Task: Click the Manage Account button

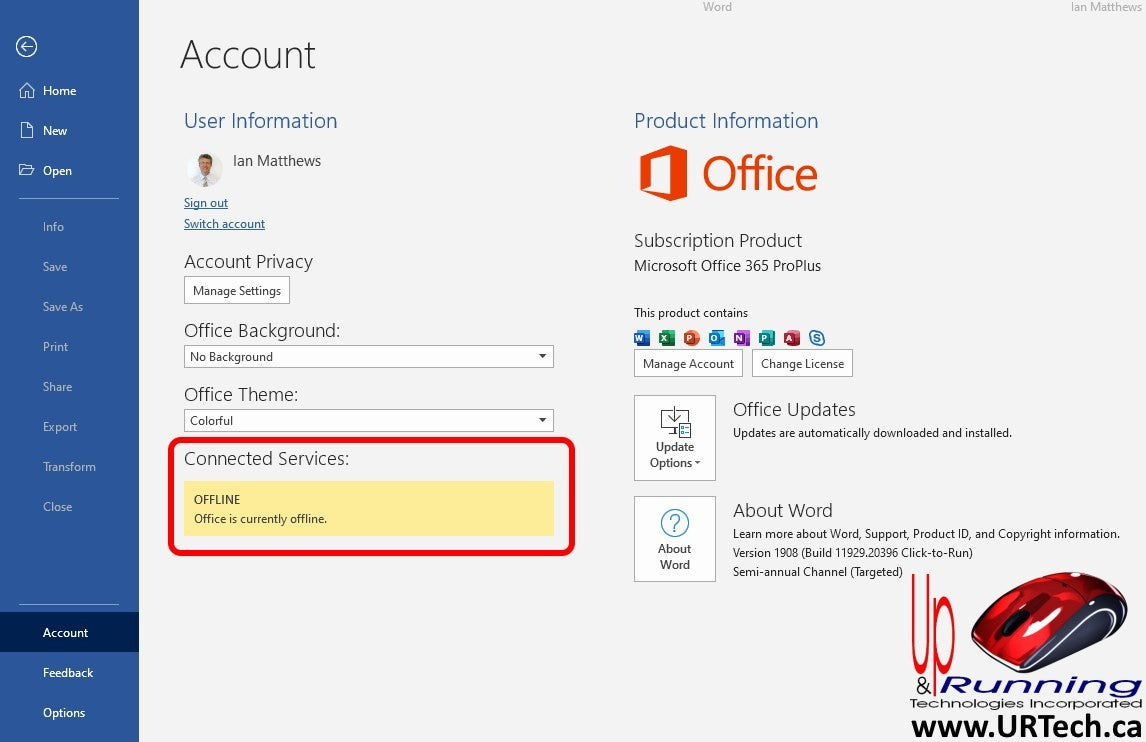Action: [688, 363]
